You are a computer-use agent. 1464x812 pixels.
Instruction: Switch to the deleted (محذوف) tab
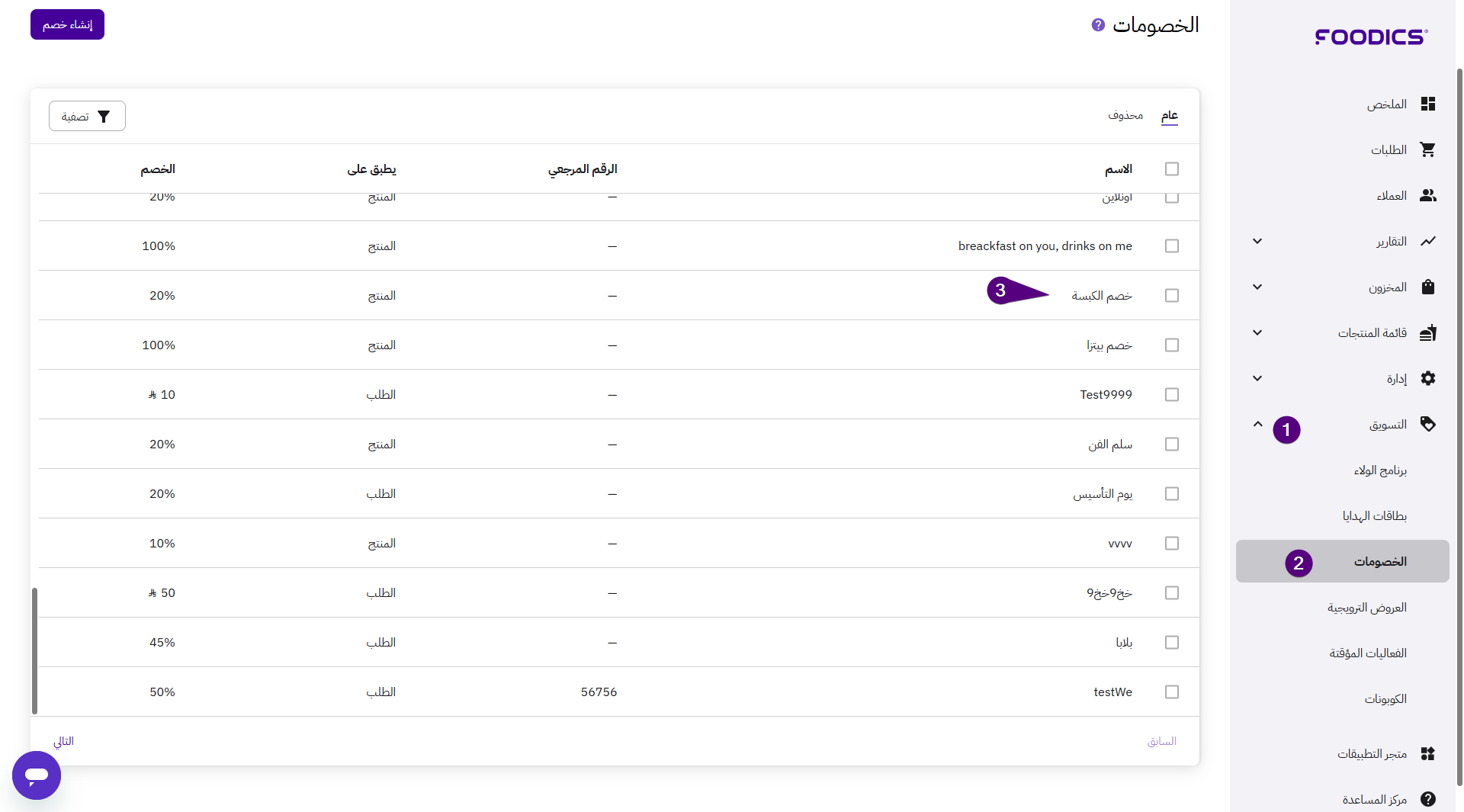1125,115
